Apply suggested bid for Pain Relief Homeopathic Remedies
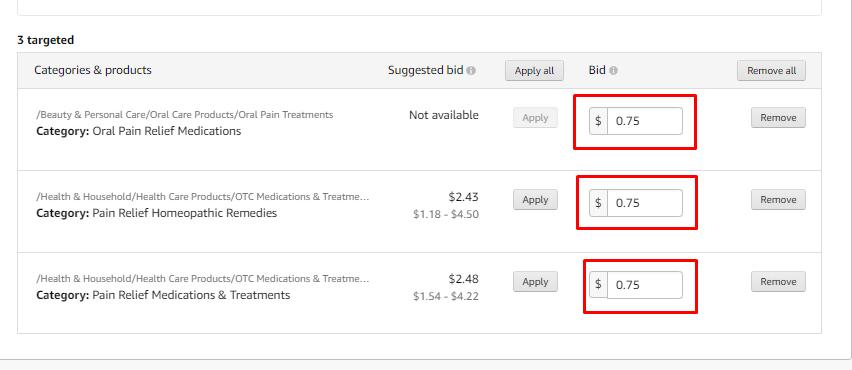Image resolution: width=852 pixels, height=370 pixels. (x=535, y=200)
